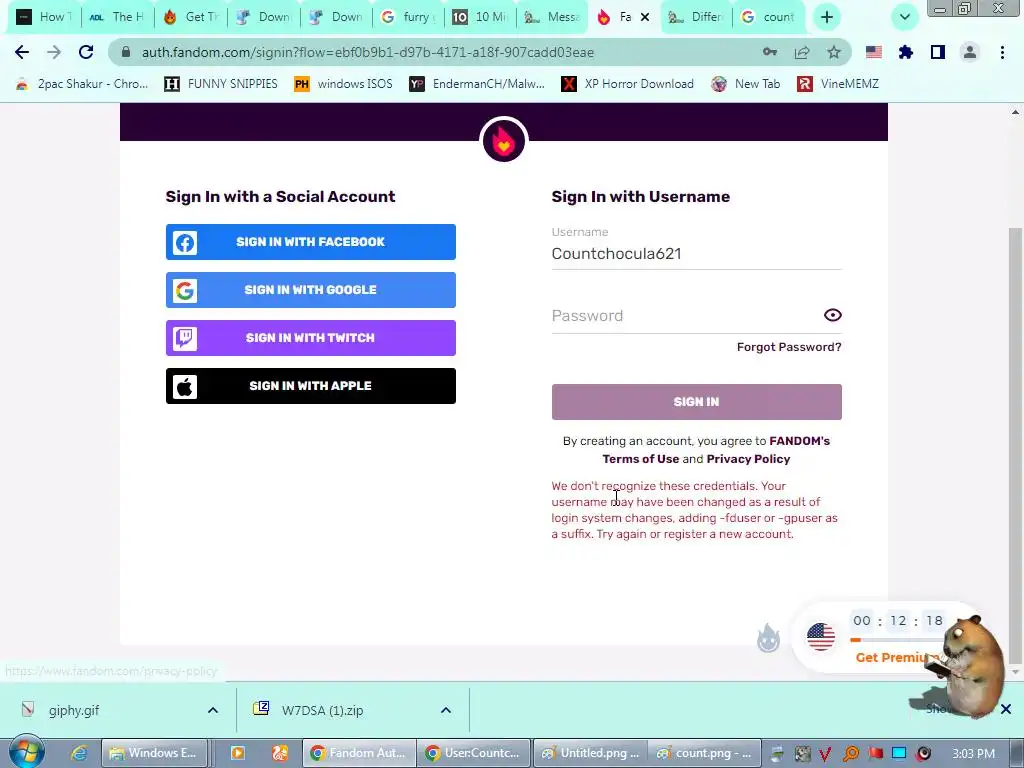This screenshot has height=768, width=1024.
Task: Click the US flag in the VPN timer widget
Action: [x=820, y=637]
